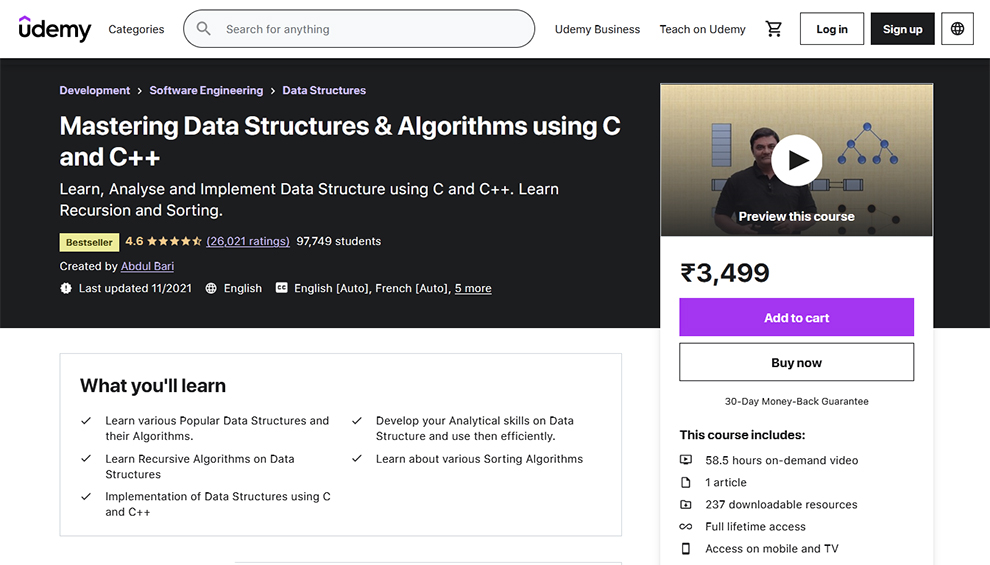
Task: Click the downloadable resources icon
Action: click(686, 505)
